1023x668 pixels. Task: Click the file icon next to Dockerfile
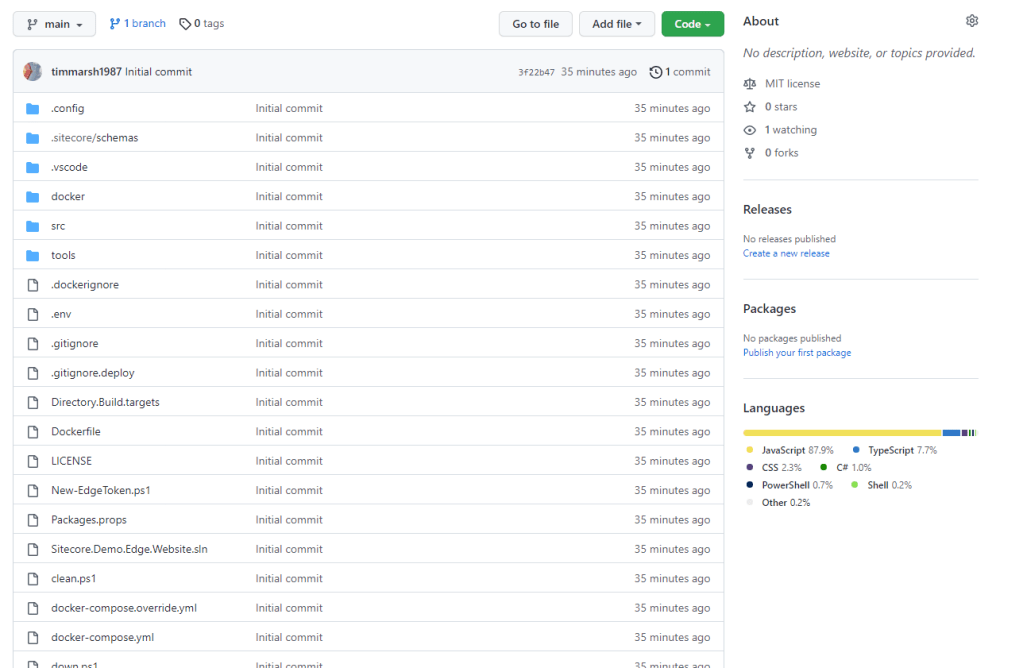click(x=32, y=431)
